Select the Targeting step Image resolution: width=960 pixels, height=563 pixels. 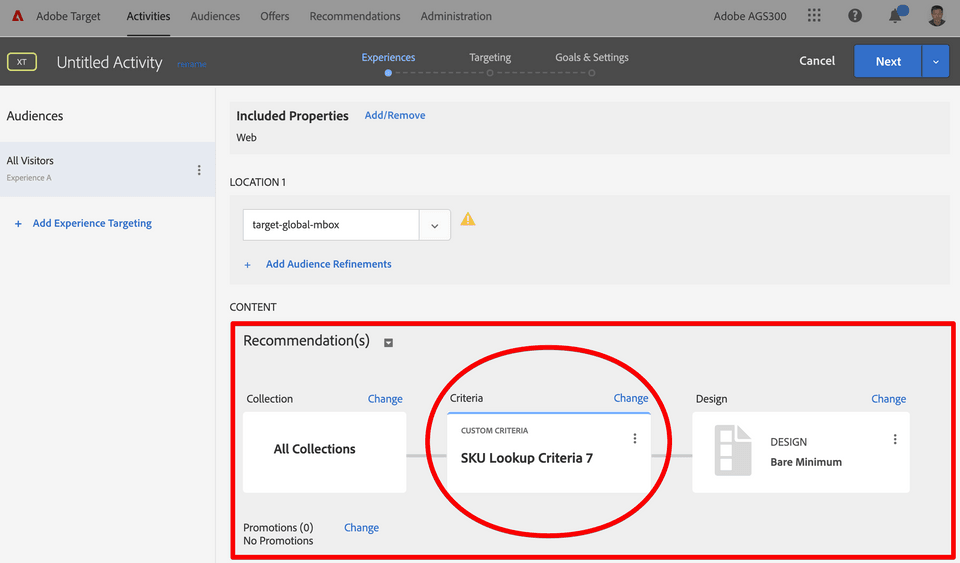click(490, 58)
